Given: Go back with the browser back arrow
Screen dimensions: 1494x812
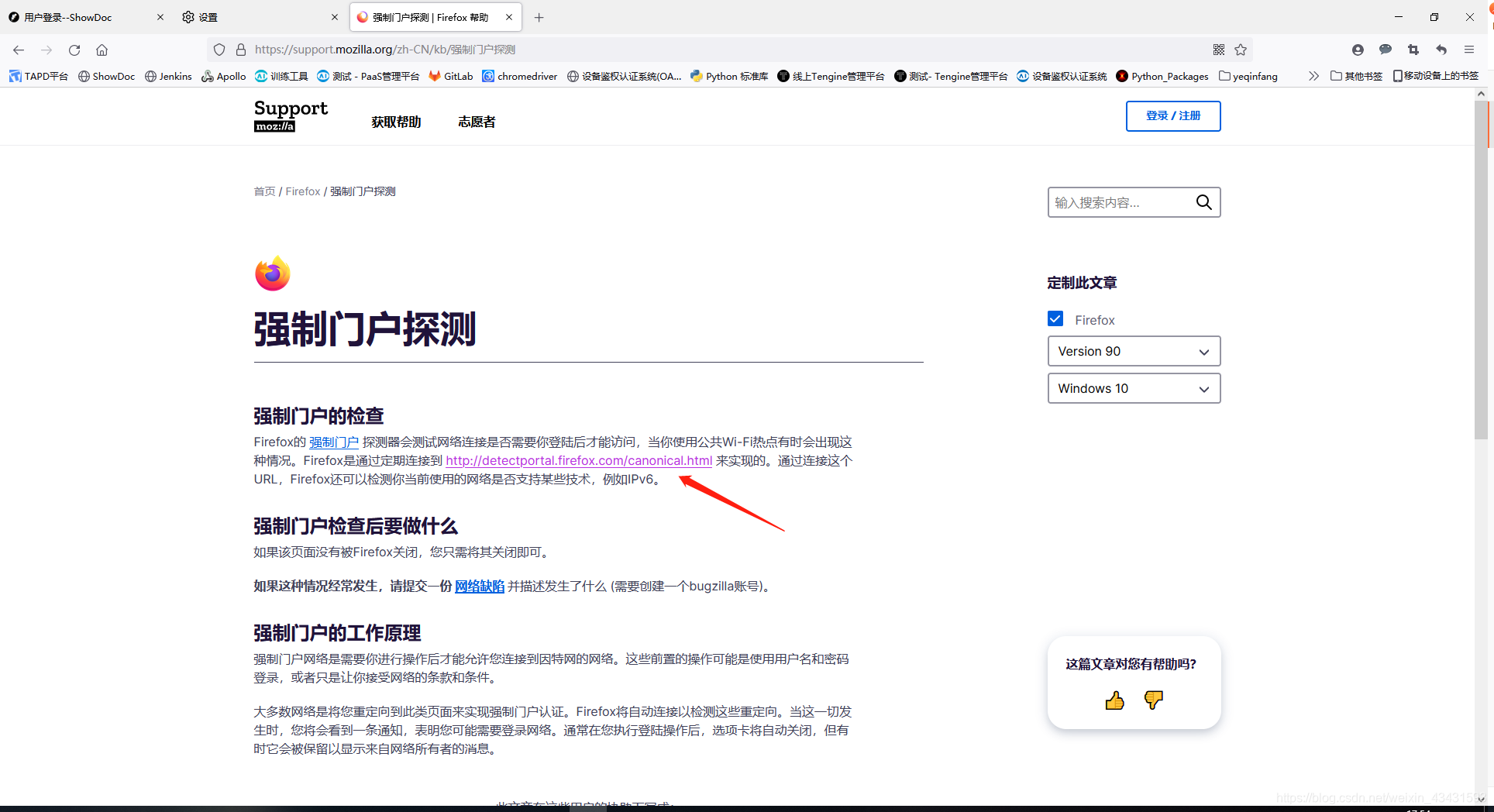Looking at the screenshot, I should point(19,50).
